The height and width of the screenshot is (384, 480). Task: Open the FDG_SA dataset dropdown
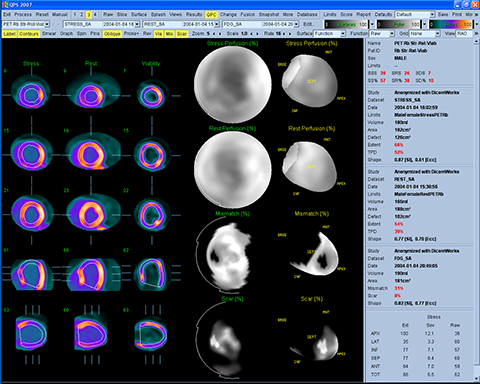(x=261, y=24)
